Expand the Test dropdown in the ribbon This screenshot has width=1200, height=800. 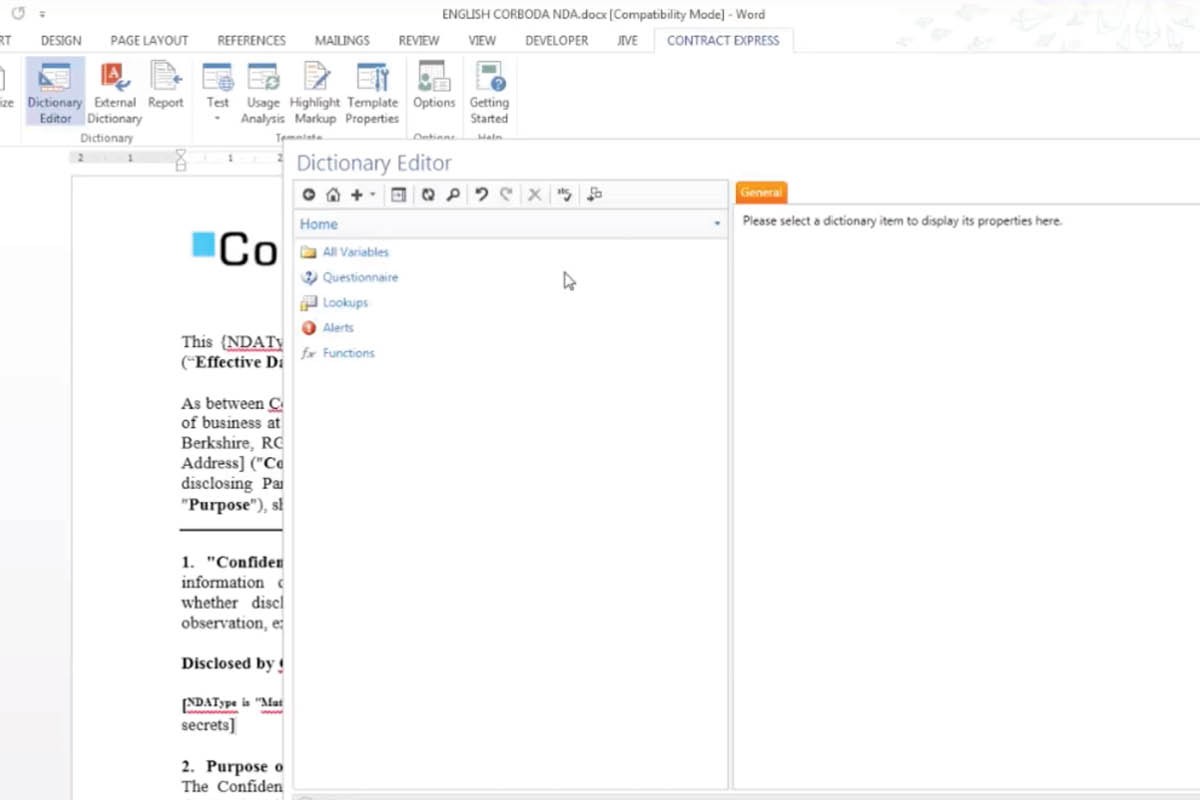click(217, 118)
